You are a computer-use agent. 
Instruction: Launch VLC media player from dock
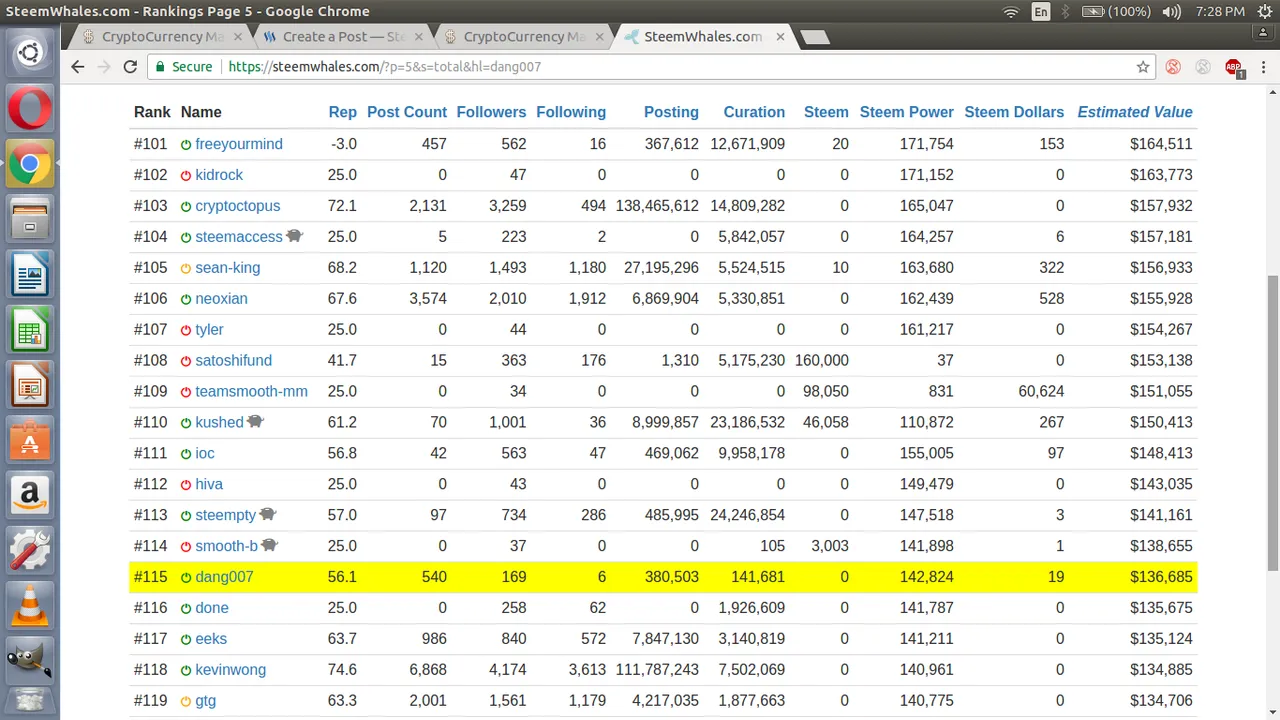pyautogui.click(x=30, y=606)
